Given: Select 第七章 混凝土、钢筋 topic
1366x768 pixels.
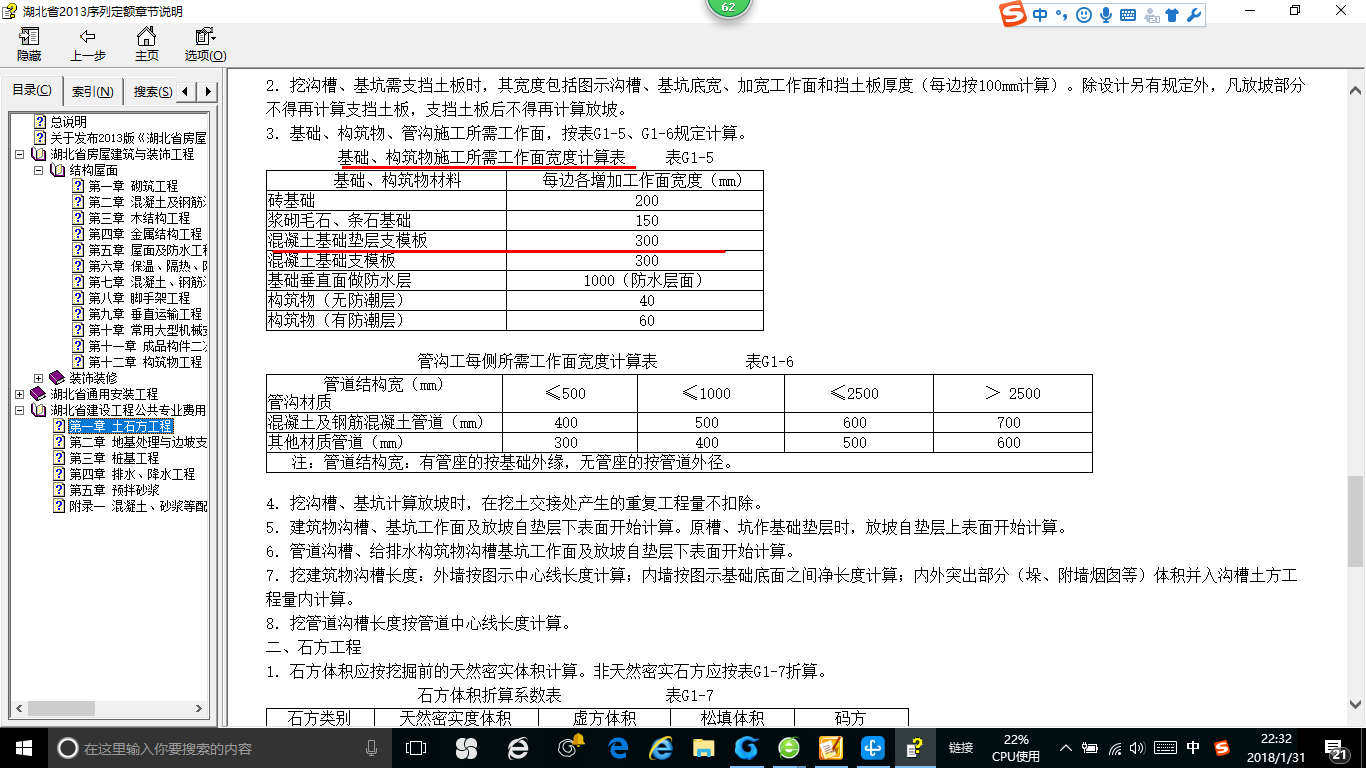Looking at the screenshot, I should [x=147, y=282].
